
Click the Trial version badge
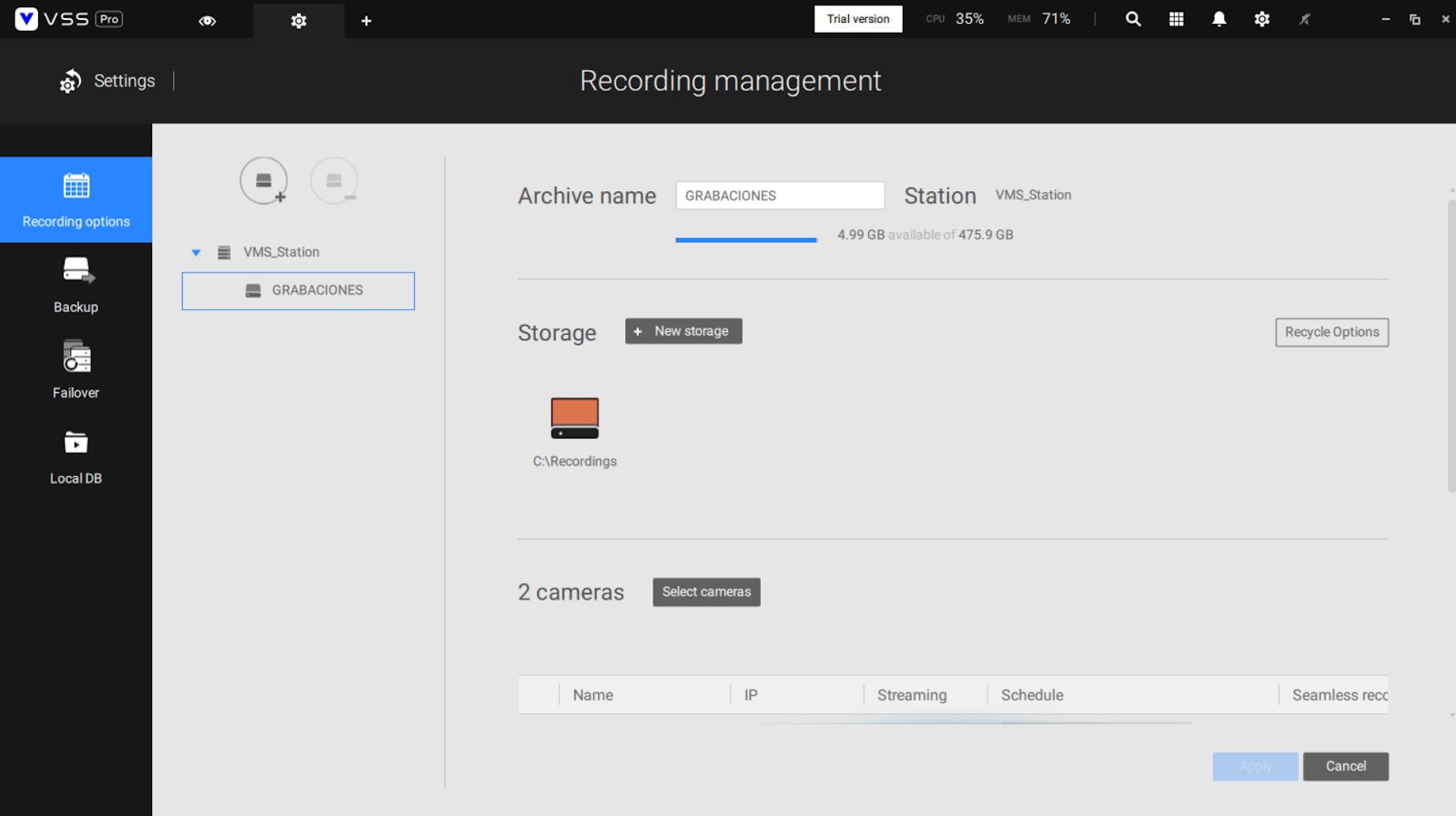(858, 19)
